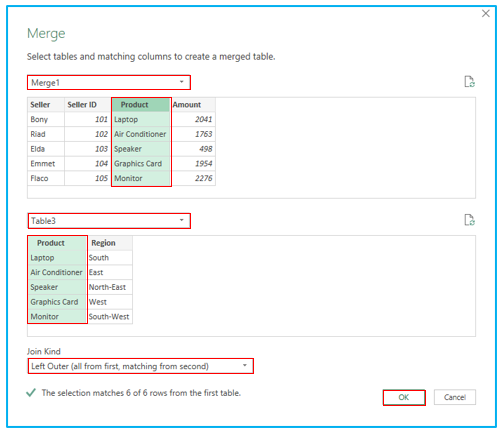This screenshot has height=433, width=503.
Task: Cancel the merge dialog
Action: 455,397
